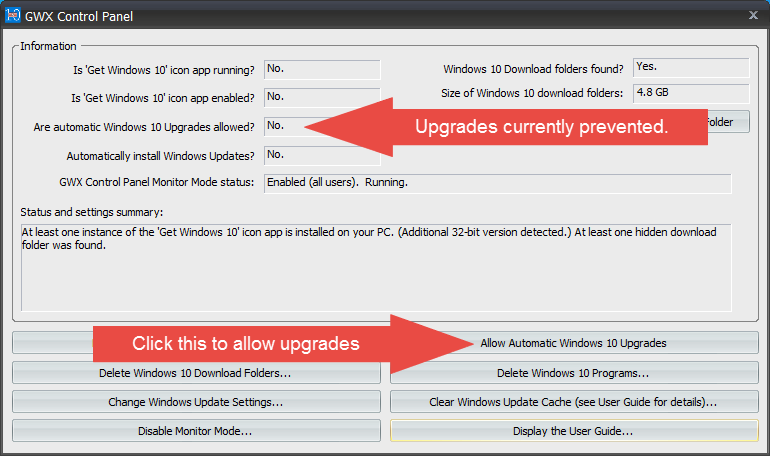Click the Download folders found 'Yes.' field

tap(691, 68)
